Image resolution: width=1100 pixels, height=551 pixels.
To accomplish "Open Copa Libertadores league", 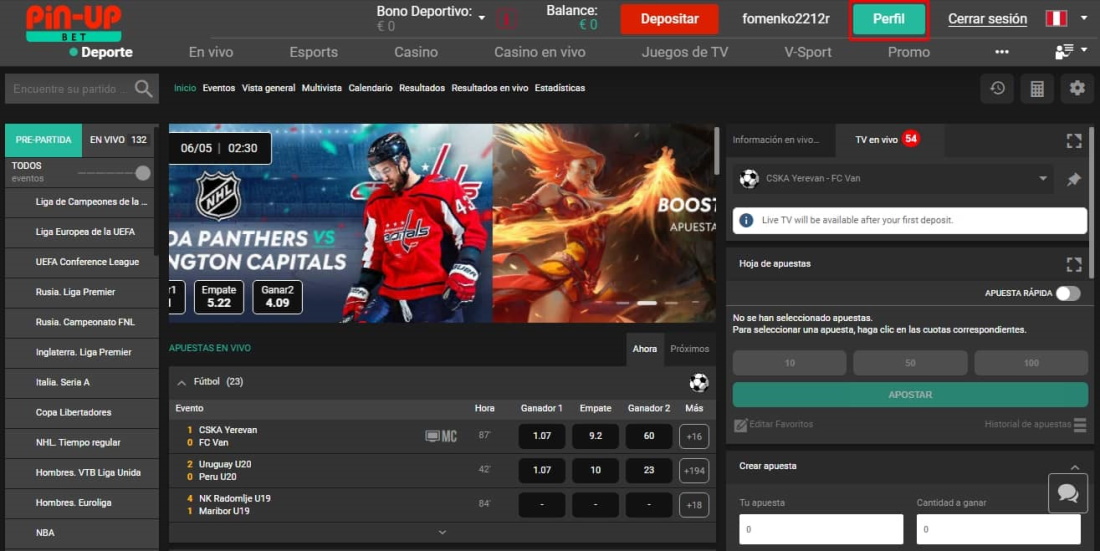I will click(81, 413).
